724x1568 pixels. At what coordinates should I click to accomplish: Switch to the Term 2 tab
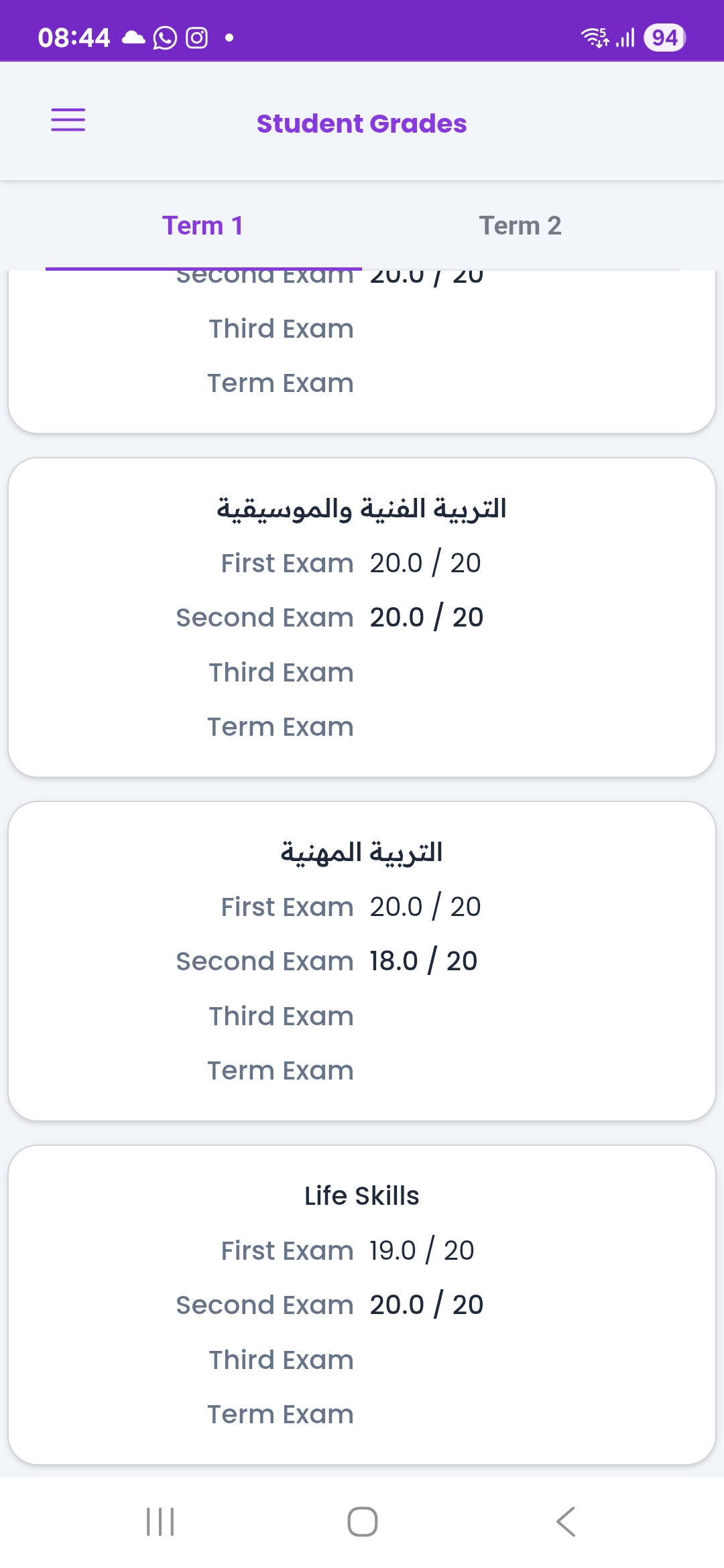point(520,226)
